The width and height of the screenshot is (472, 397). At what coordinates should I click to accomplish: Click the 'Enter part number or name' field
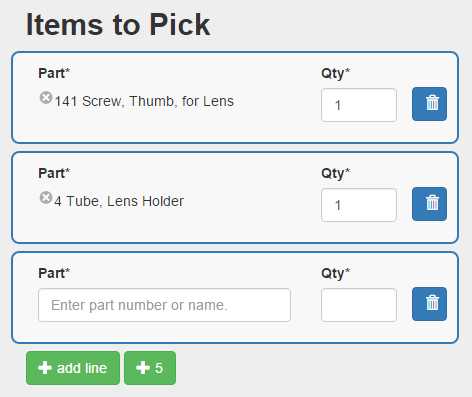pos(164,305)
